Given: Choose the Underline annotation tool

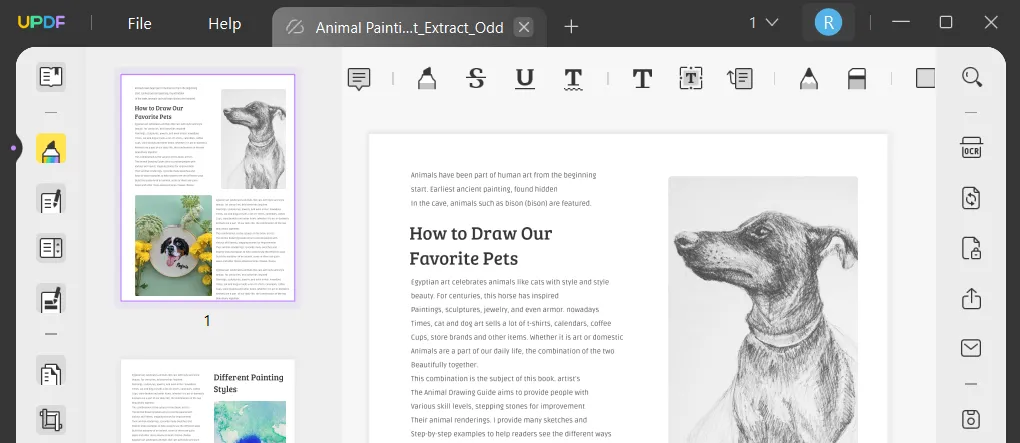Looking at the screenshot, I should [x=524, y=78].
